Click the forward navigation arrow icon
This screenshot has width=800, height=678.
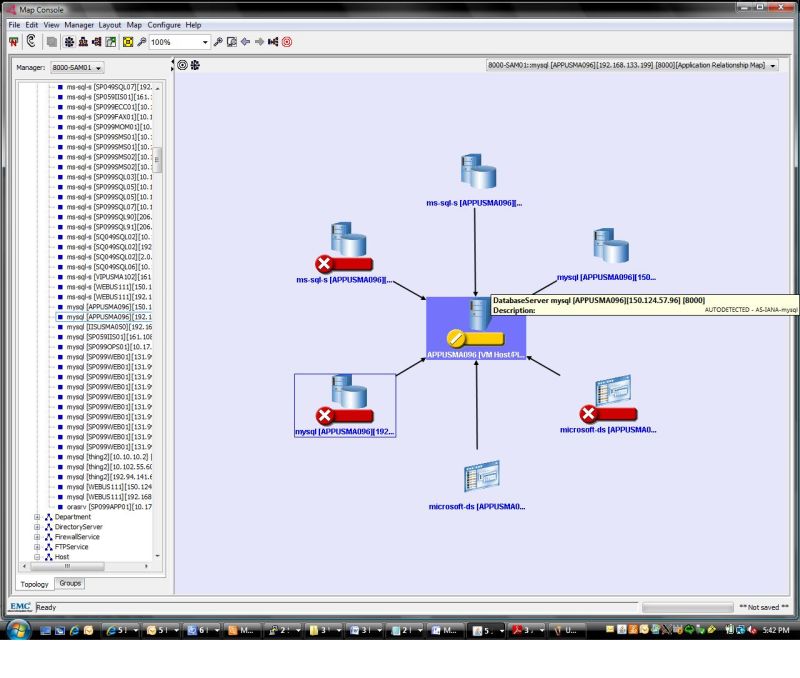coord(259,41)
